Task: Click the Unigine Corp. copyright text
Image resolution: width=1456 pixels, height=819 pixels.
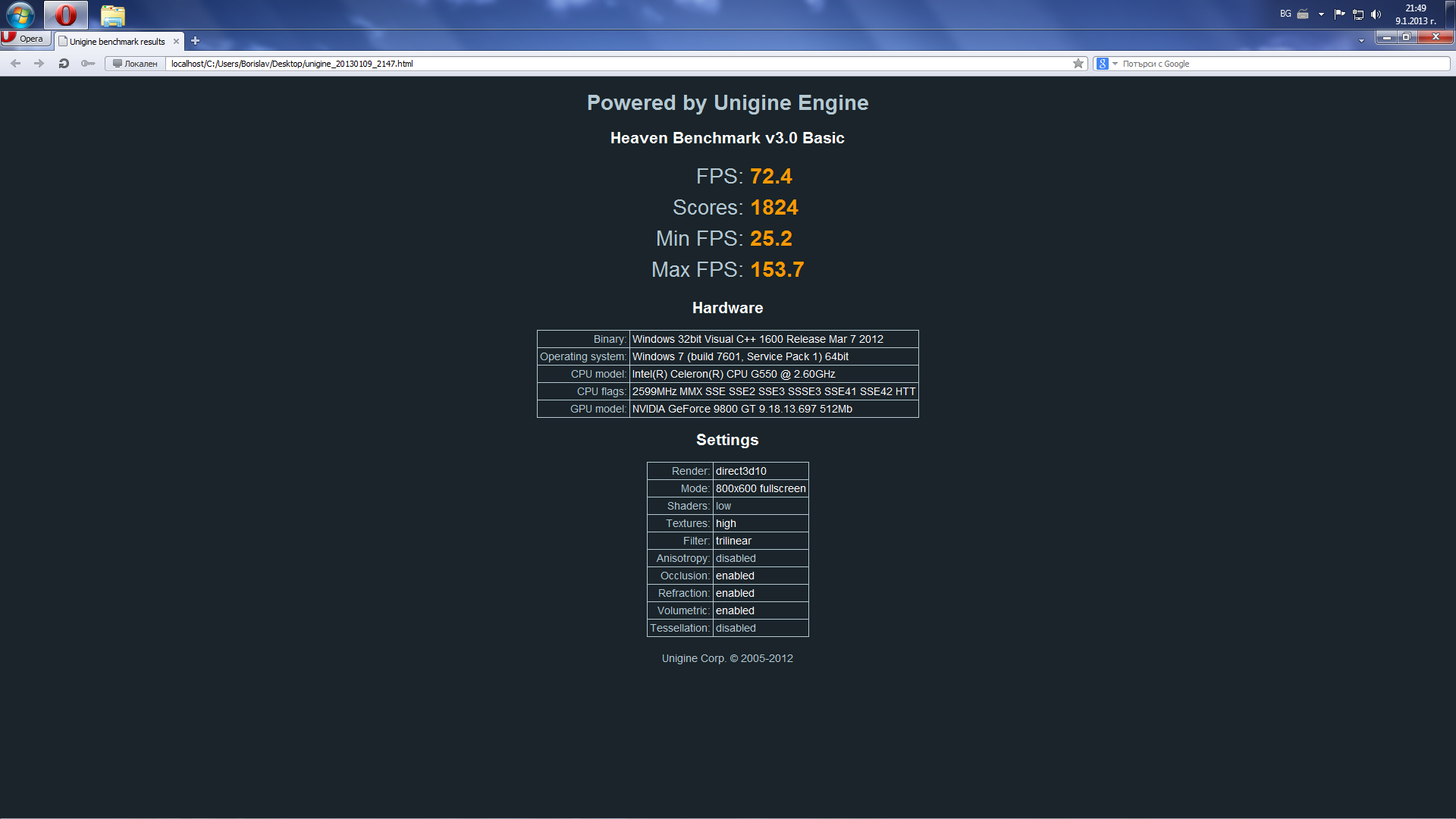Action: click(x=727, y=658)
